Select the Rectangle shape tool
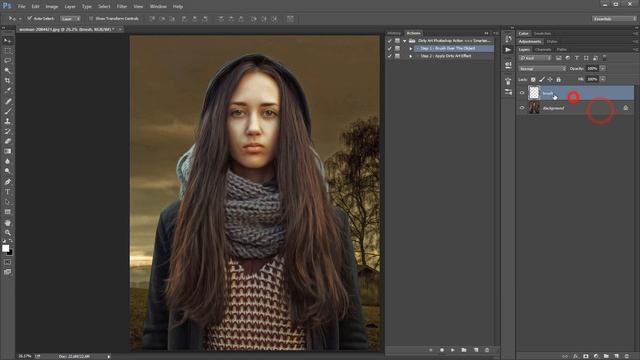The width and height of the screenshot is (640, 360). tap(7, 212)
